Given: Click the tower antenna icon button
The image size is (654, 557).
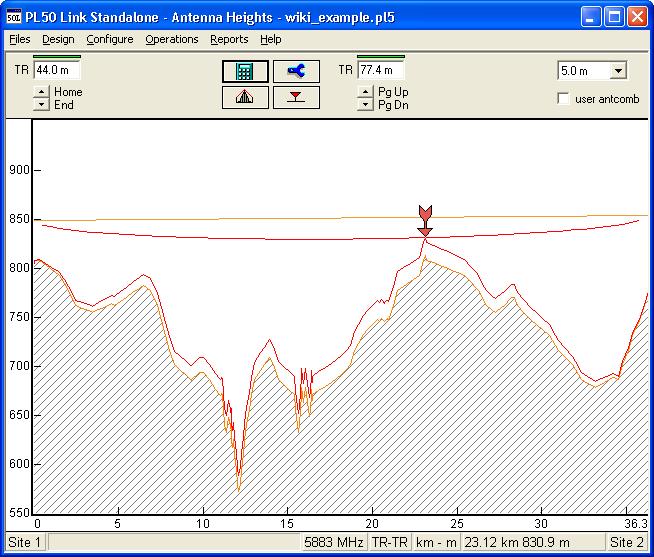Looking at the screenshot, I should (x=245, y=97).
